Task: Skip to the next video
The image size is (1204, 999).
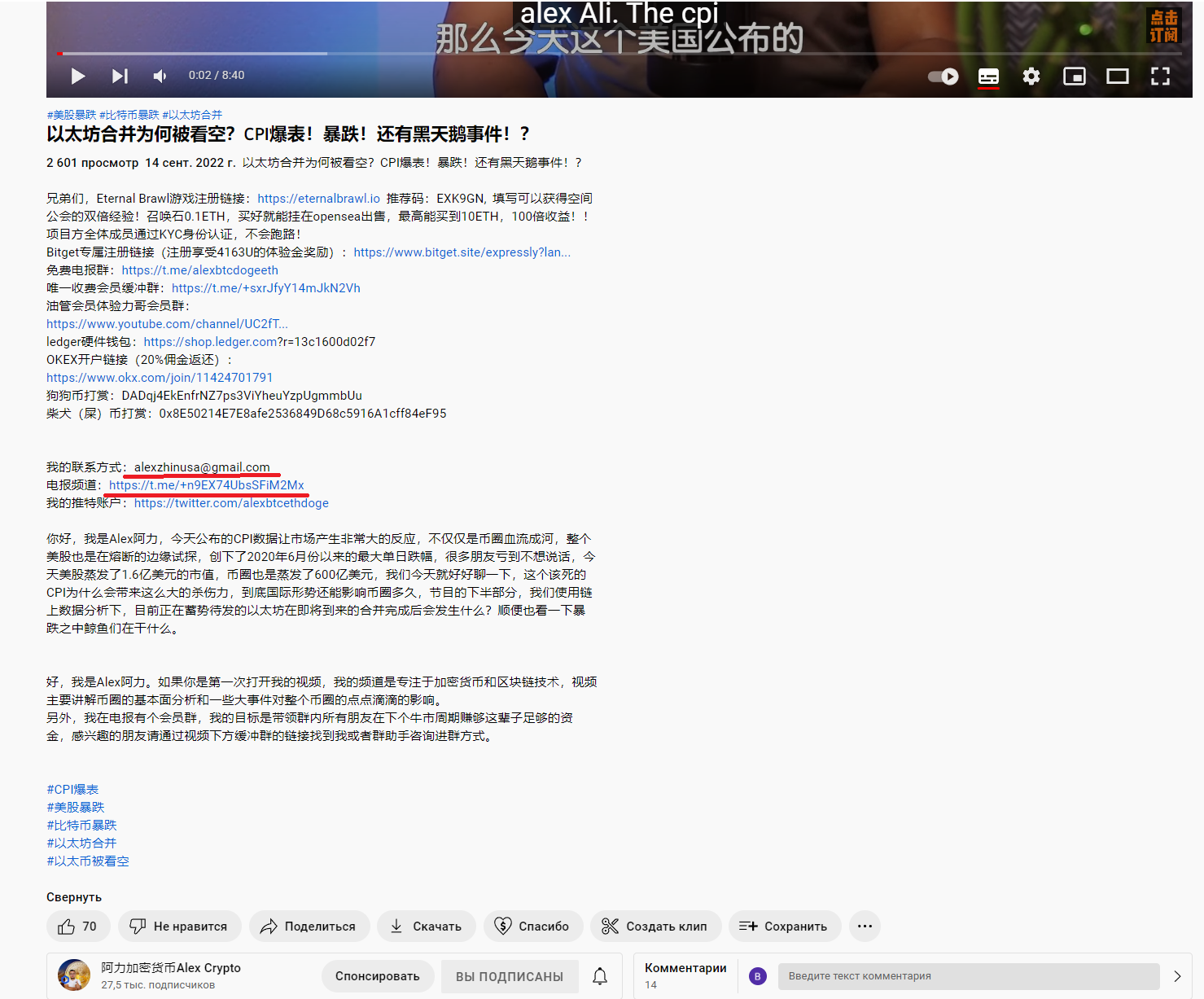Action: (x=120, y=76)
